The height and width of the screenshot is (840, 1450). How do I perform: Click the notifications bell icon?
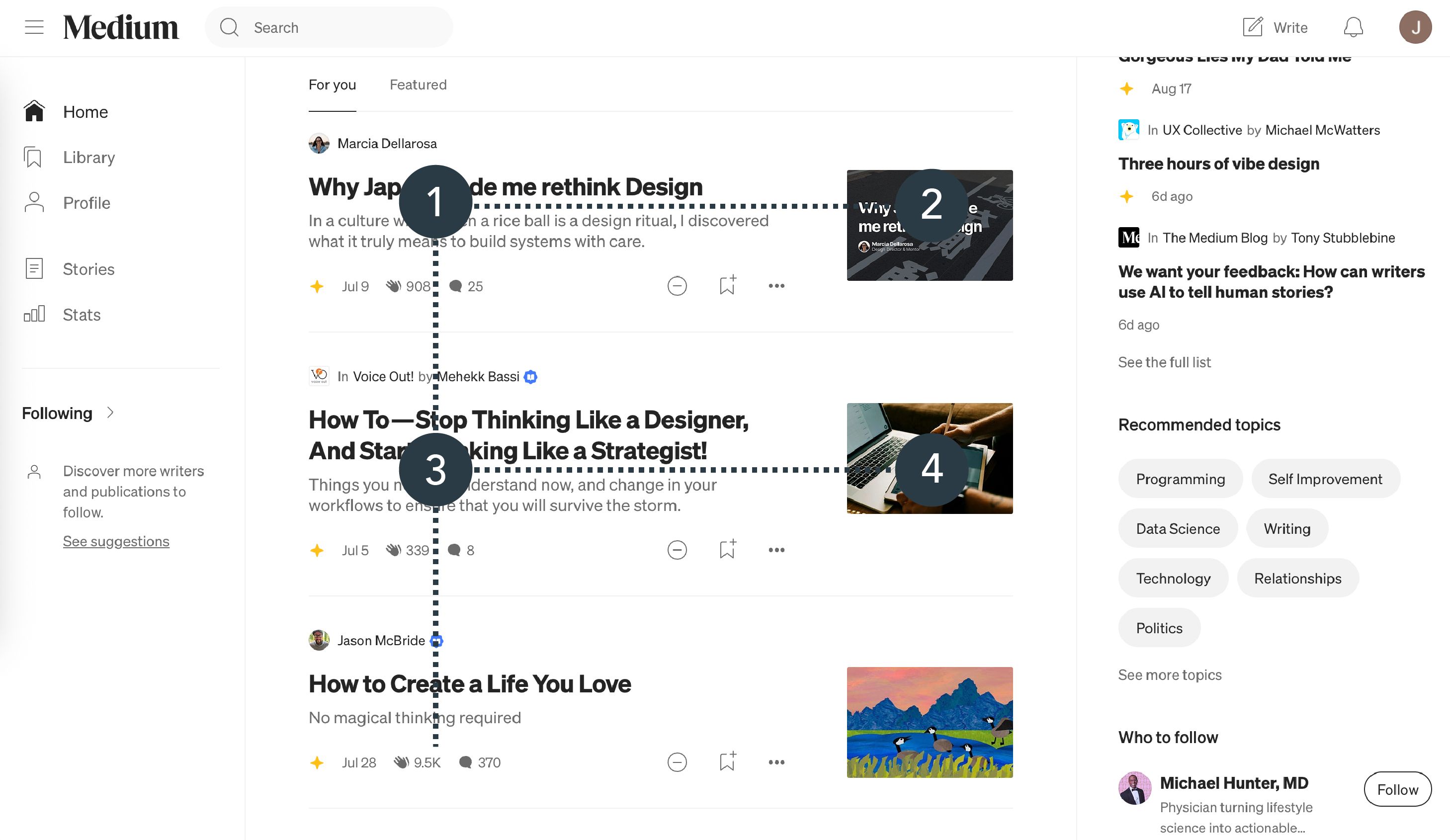click(1353, 27)
